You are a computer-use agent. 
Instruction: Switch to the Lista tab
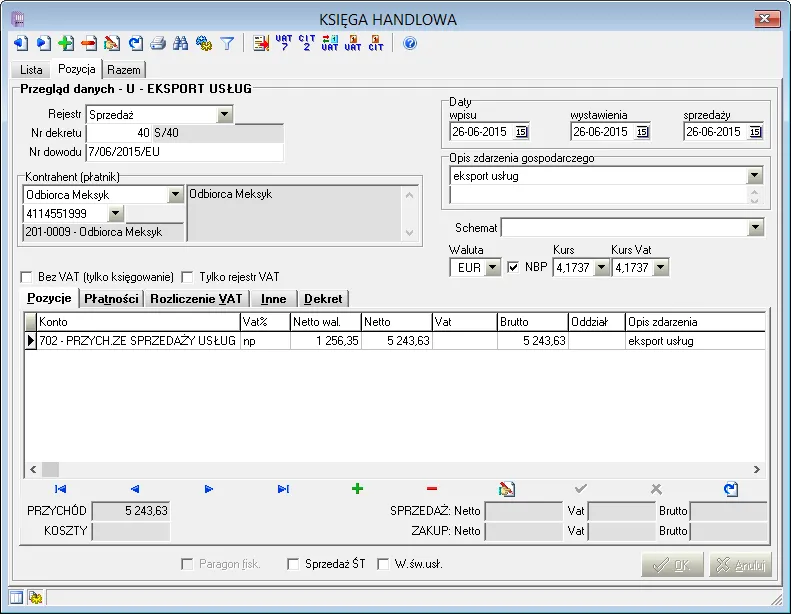click(31, 70)
